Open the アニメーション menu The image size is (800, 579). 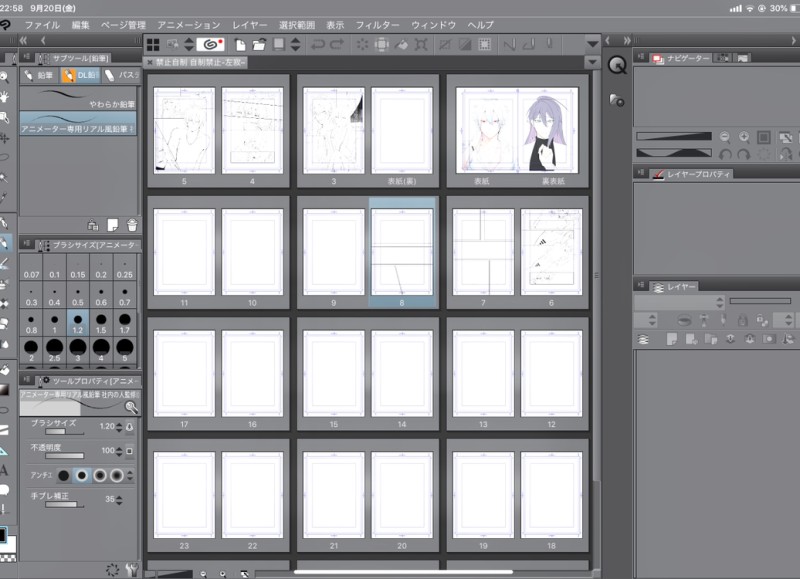click(x=189, y=25)
